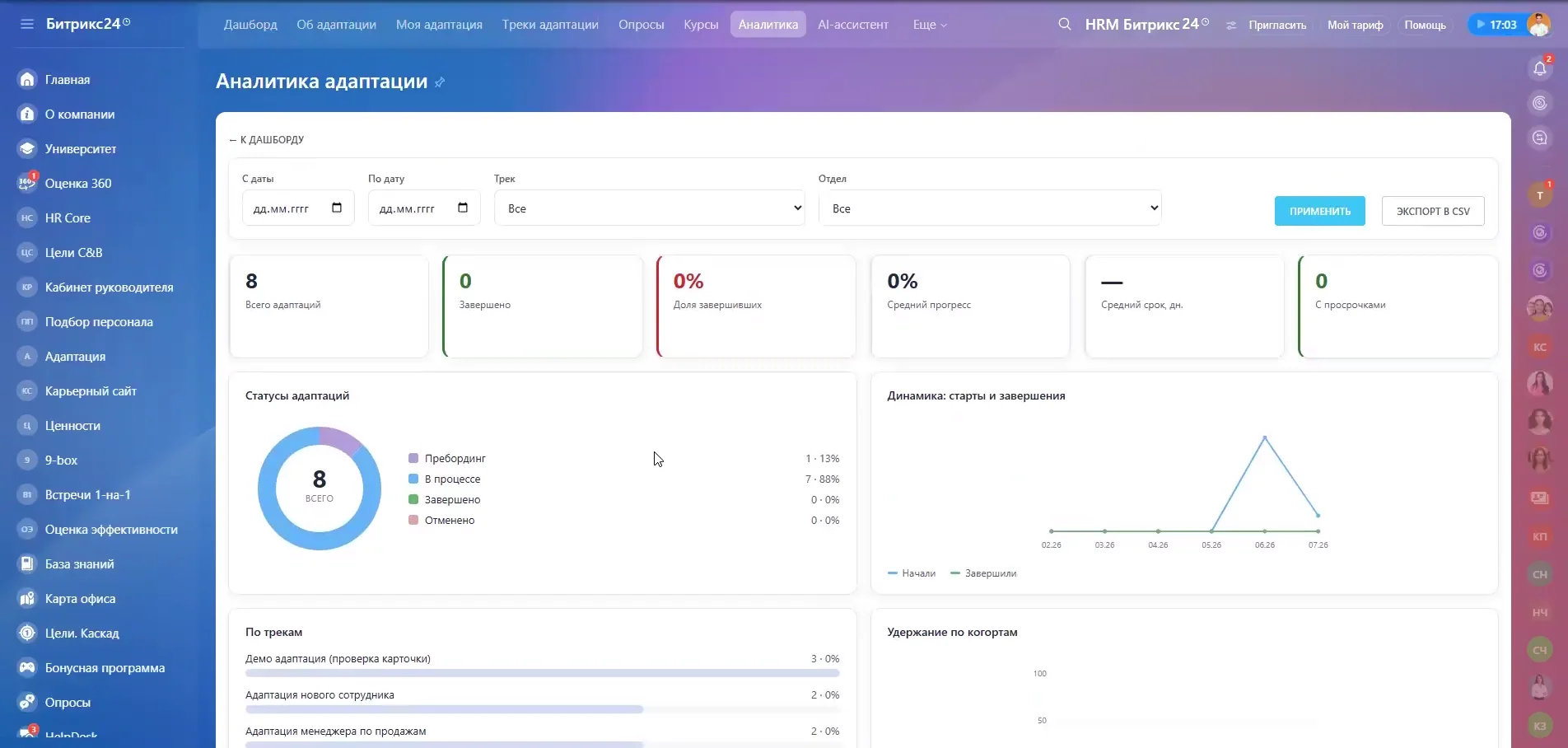1568x748 pixels.
Task: Click the search magnifier icon
Action: coord(1065,24)
